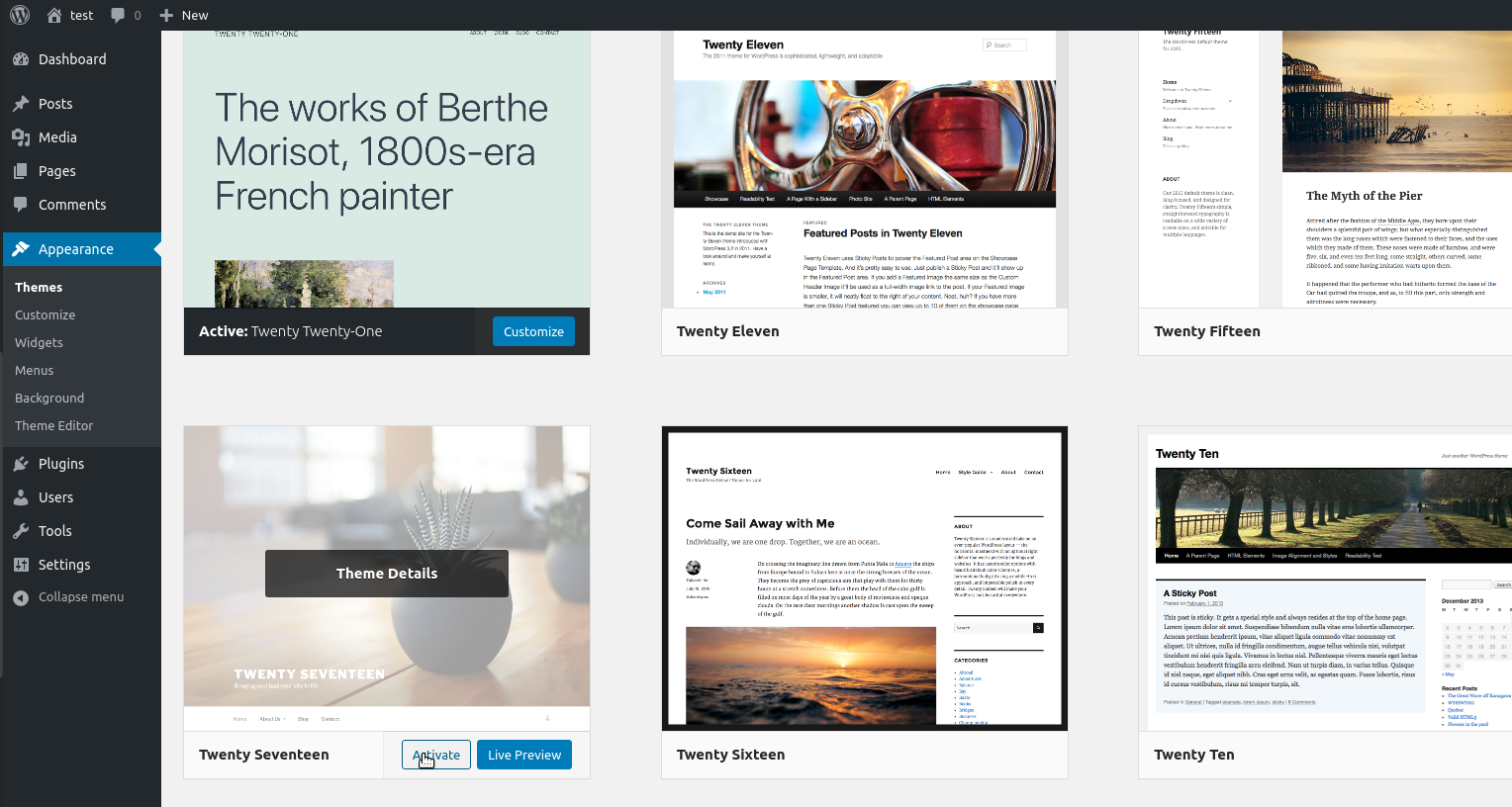Click the plus icon next to New

(166, 15)
